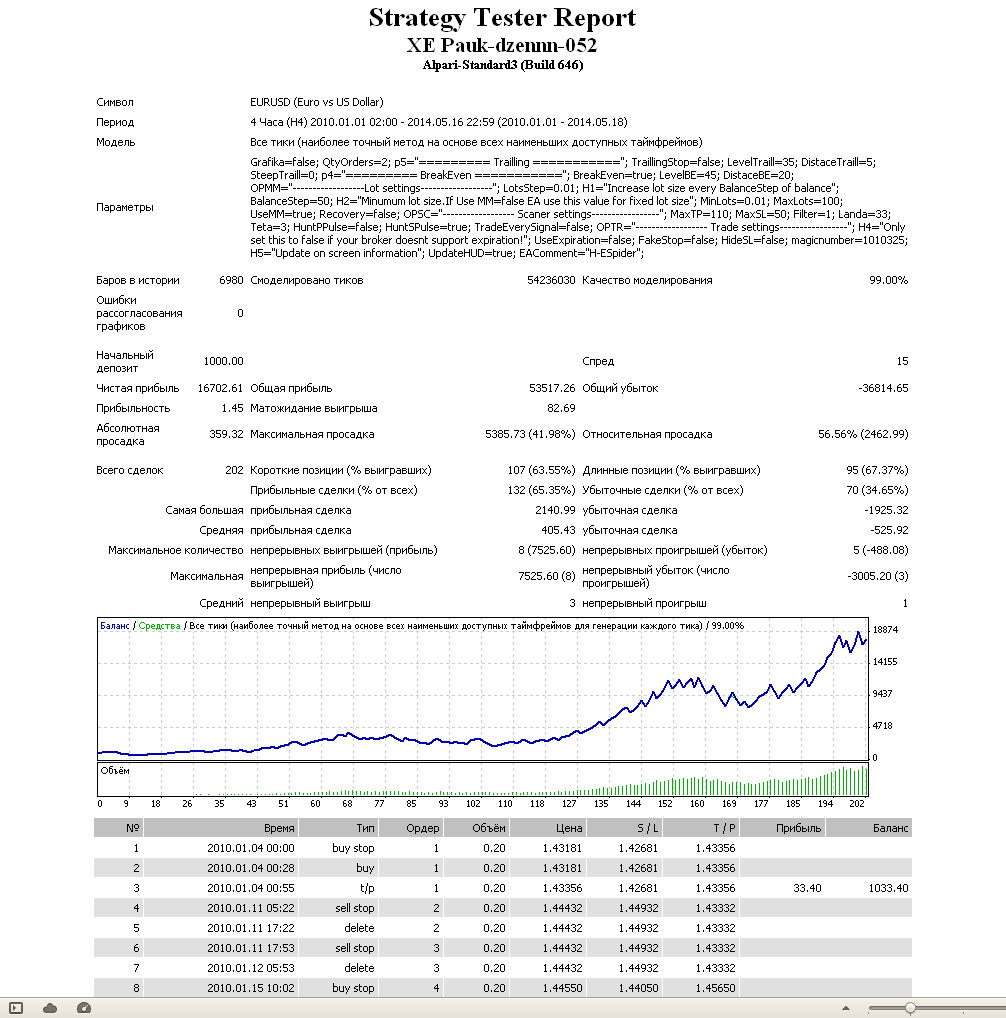Click the profit trades value 132 (65.35%)
Image resolution: width=1006 pixels, height=1018 pixels.
541,490
